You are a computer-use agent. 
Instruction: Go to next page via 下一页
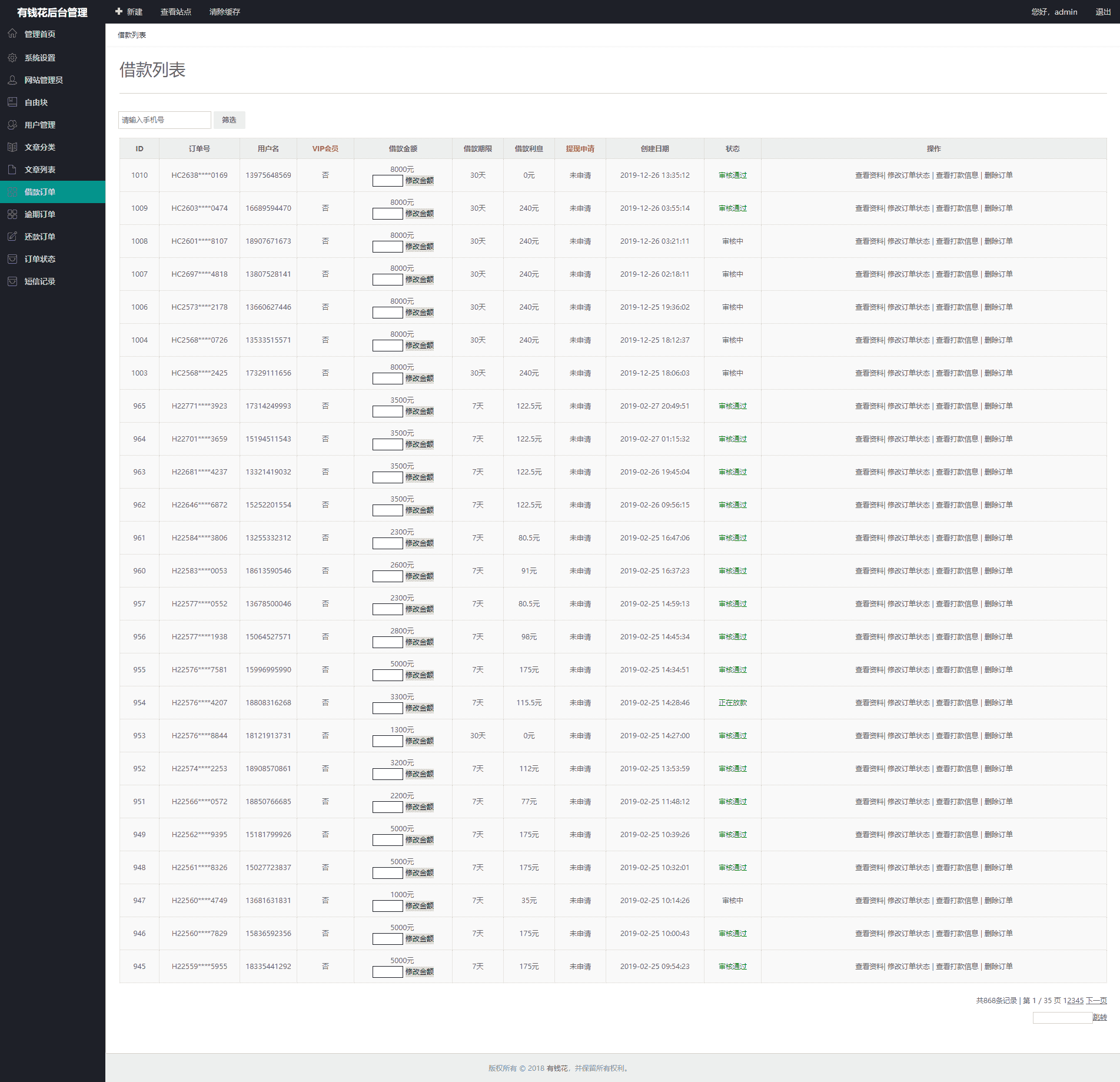point(1096,1000)
